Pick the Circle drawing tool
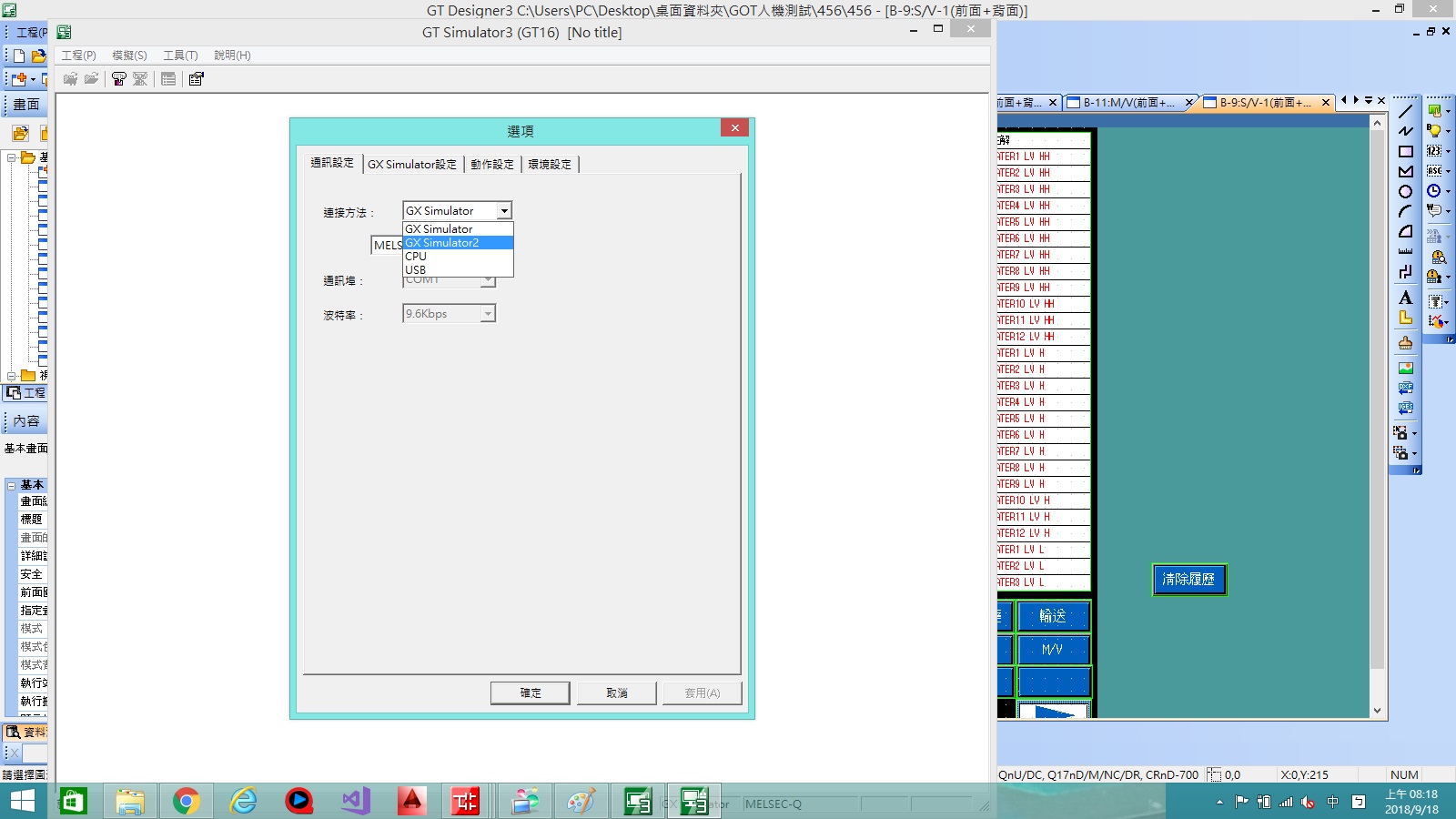 click(1406, 191)
